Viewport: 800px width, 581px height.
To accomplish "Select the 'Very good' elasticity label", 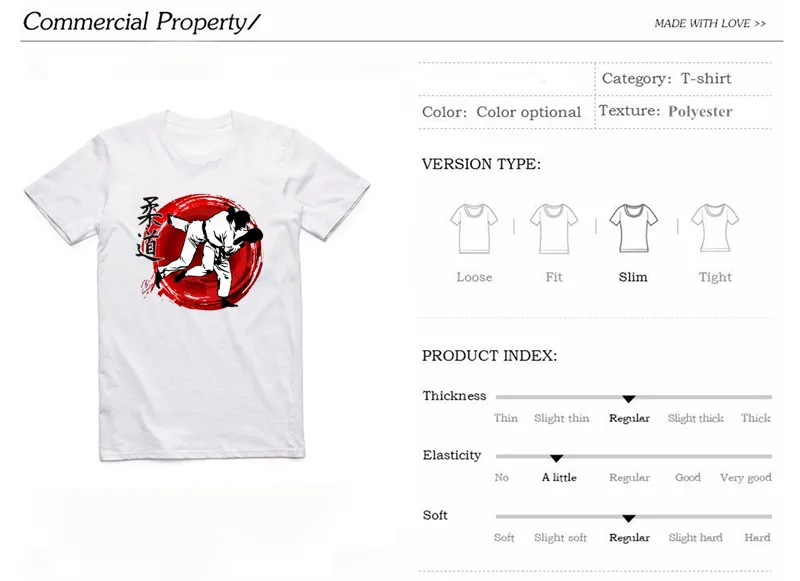I will click(x=745, y=478).
